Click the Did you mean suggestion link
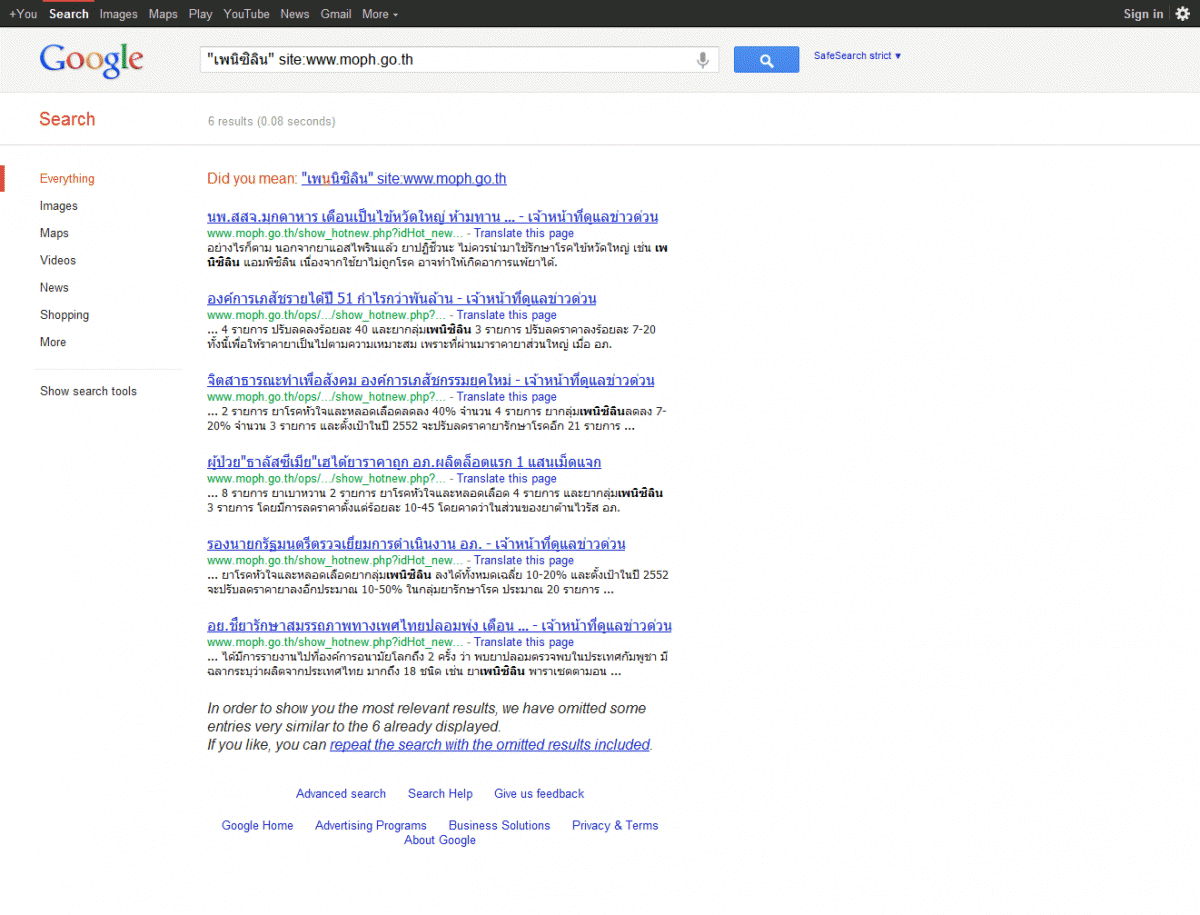Screen dimensions: 1200x915 pyautogui.click(x=404, y=179)
